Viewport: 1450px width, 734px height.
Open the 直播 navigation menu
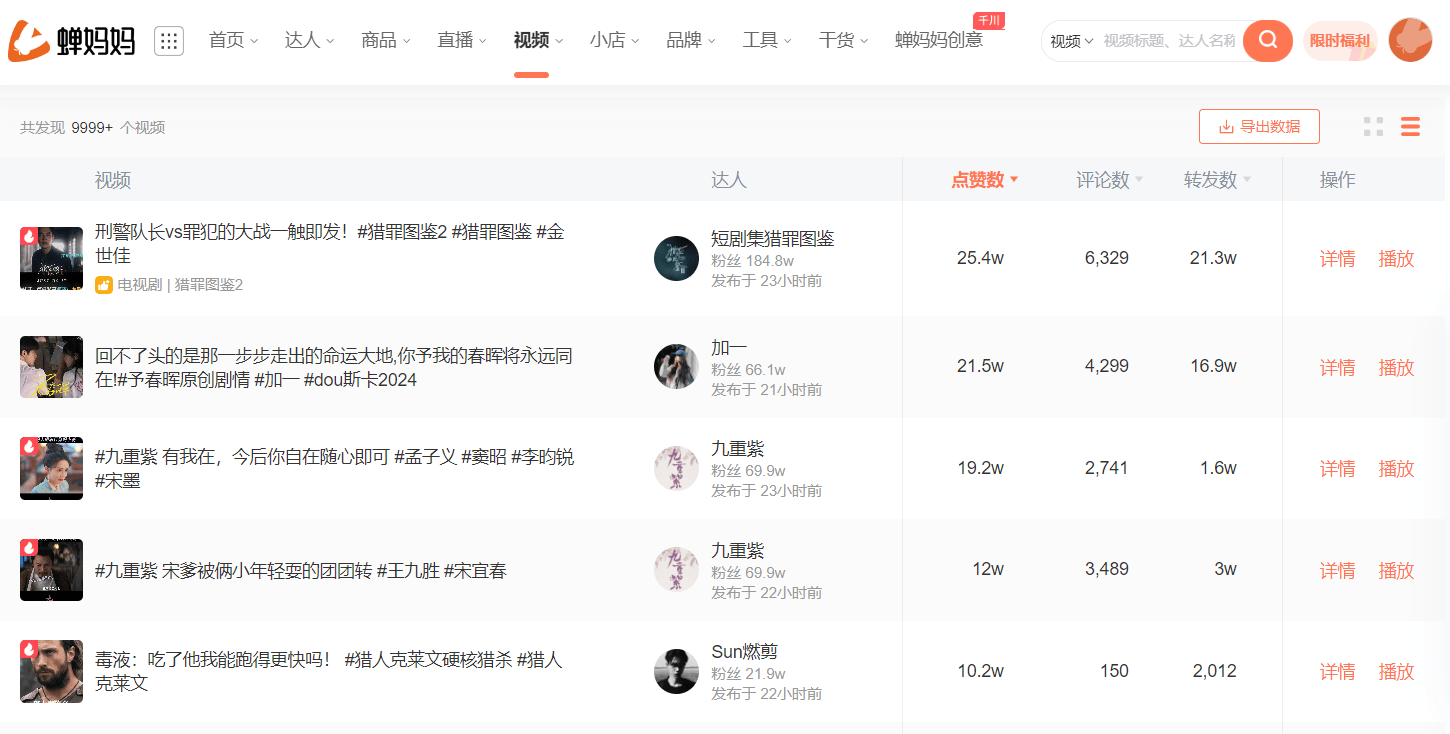(x=461, y=40)
